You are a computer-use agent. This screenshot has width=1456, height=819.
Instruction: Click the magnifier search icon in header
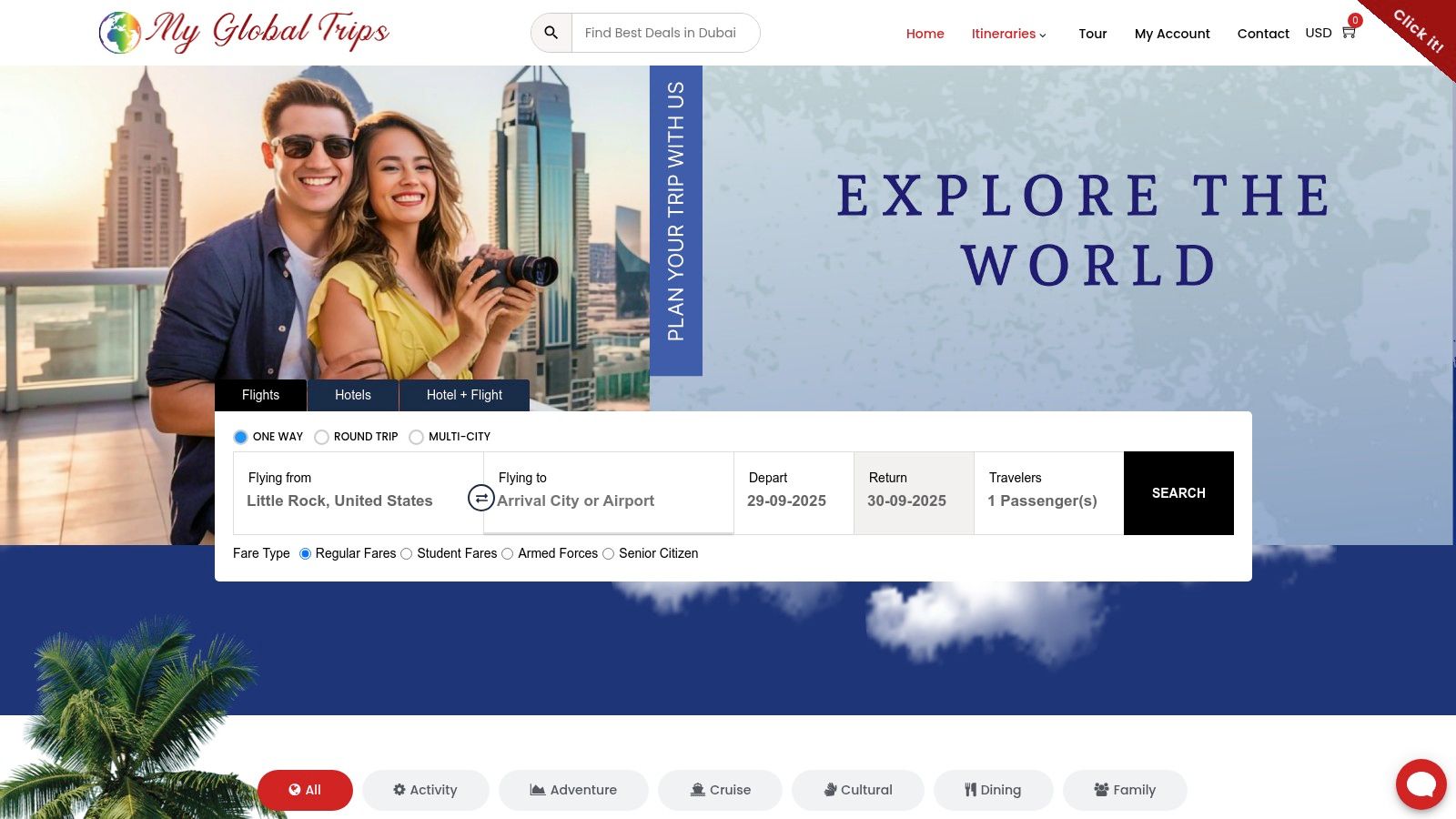click(551, 33)
